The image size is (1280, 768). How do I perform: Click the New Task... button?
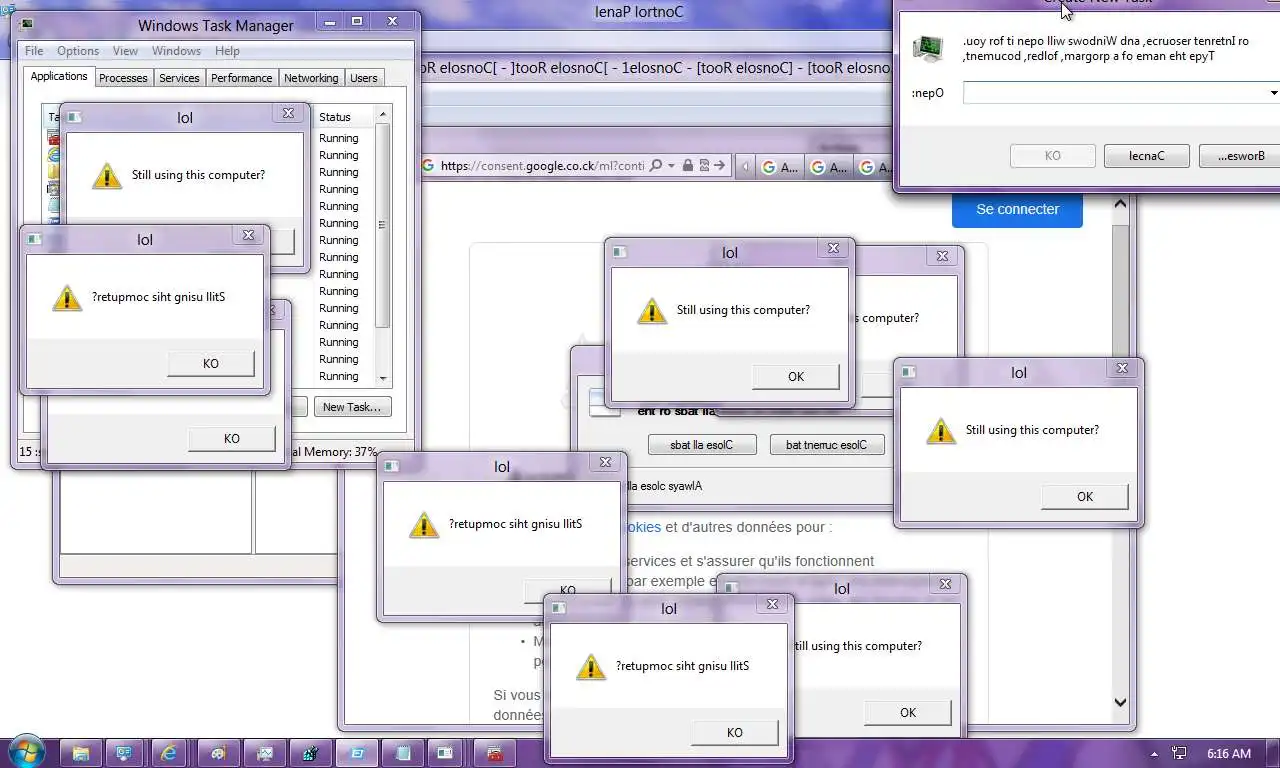(352, 407)
